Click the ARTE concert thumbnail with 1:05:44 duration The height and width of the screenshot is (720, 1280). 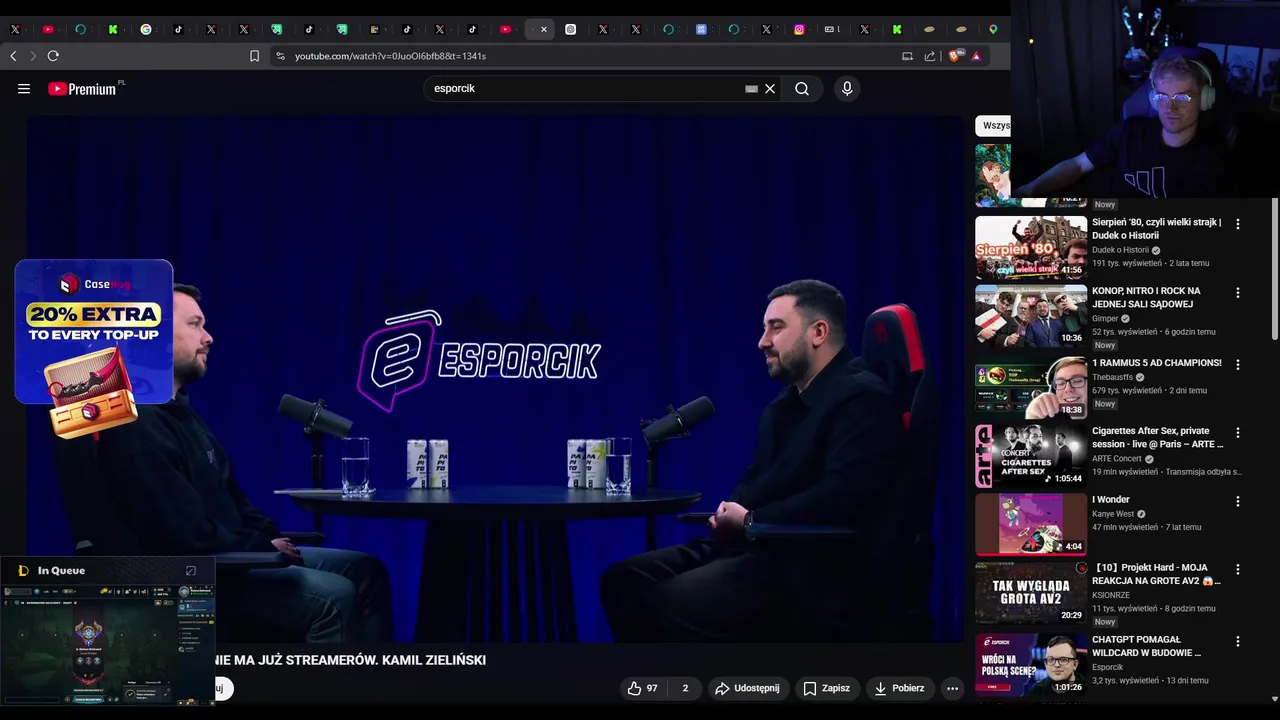pyautogui.click(x=1031, y=456)
